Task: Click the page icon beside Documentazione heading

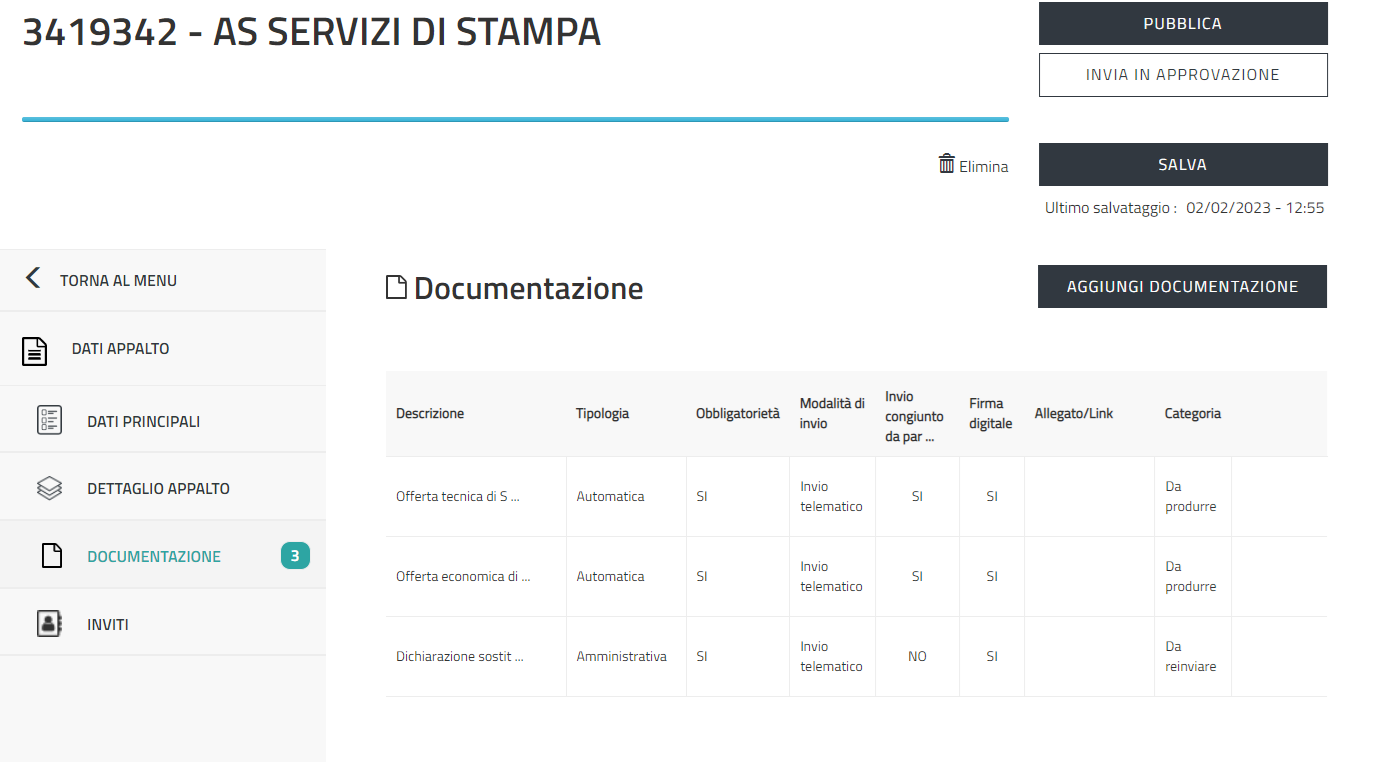Action: 397,288
